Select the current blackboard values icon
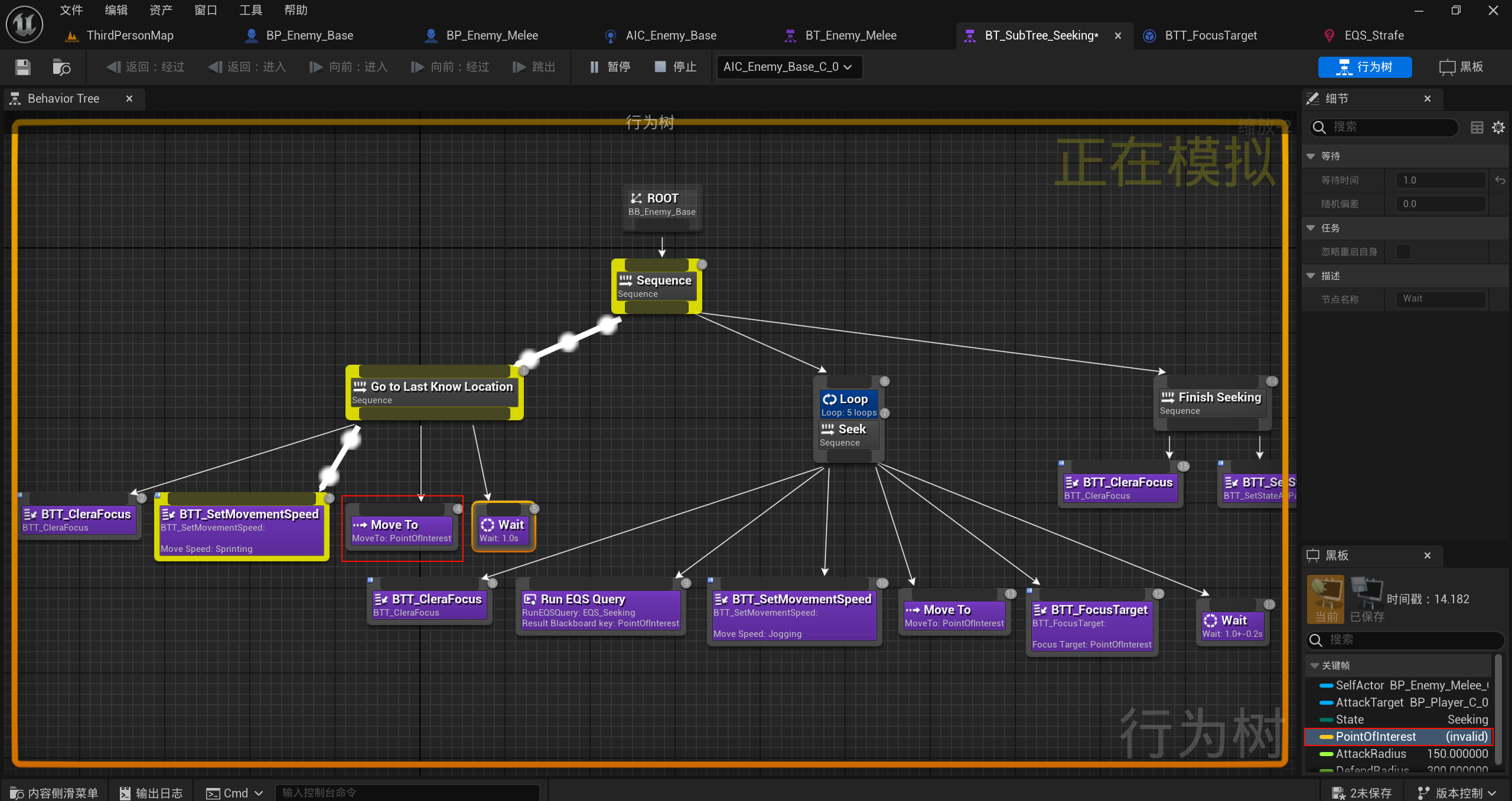The width and height of the screenshot is (1512, 801). [x=1326, y=599]
